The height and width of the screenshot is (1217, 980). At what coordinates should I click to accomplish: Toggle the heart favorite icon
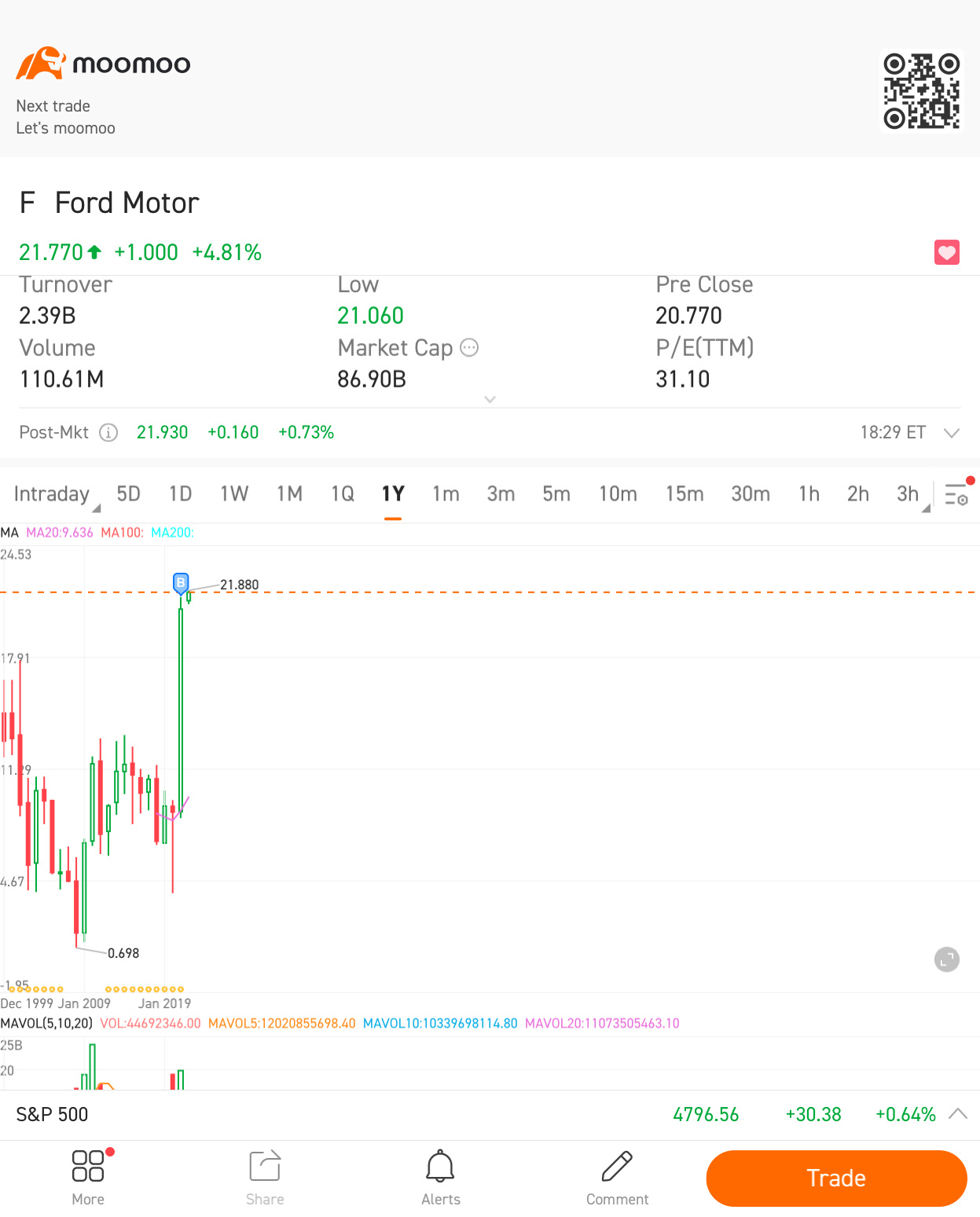coord(946,252)
